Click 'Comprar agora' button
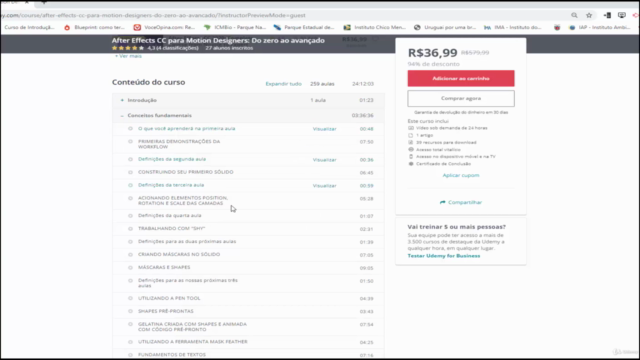 (461, 98)
